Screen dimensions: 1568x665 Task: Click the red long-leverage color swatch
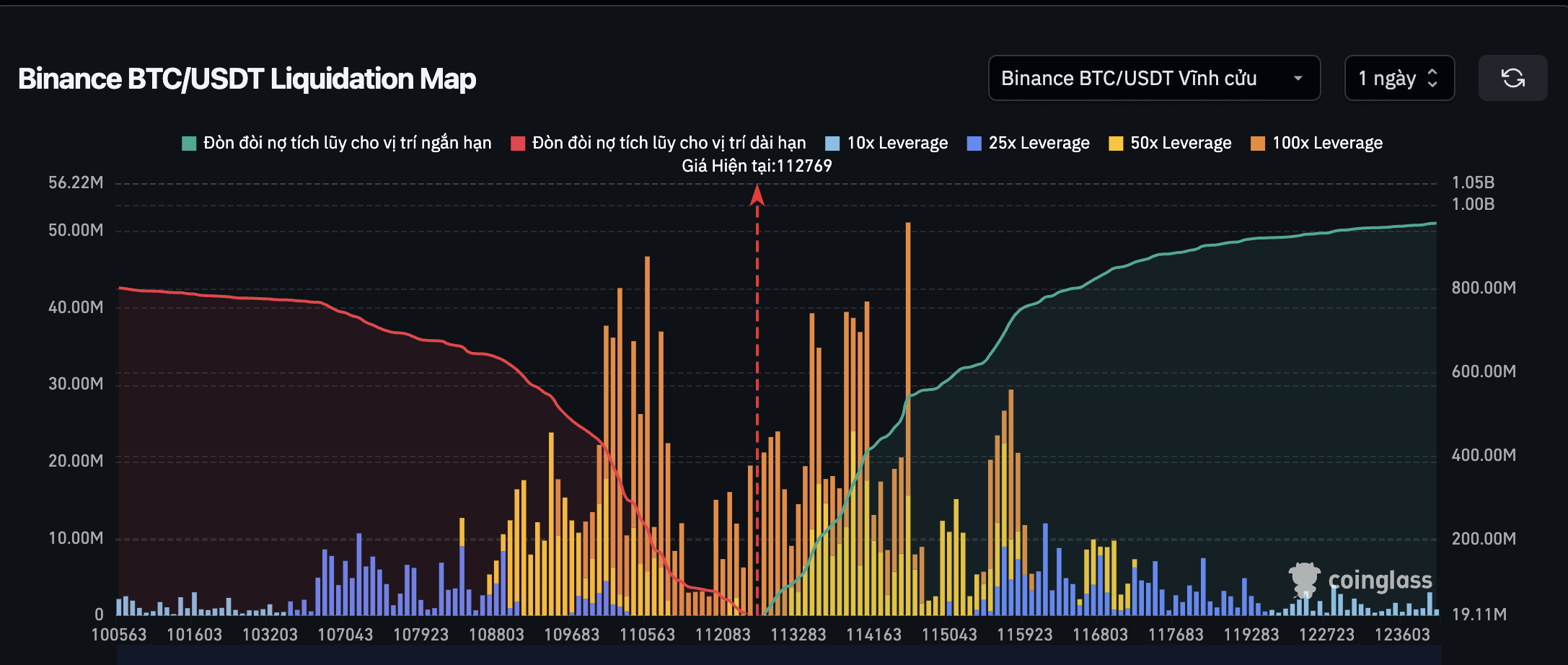pos(518,144)
